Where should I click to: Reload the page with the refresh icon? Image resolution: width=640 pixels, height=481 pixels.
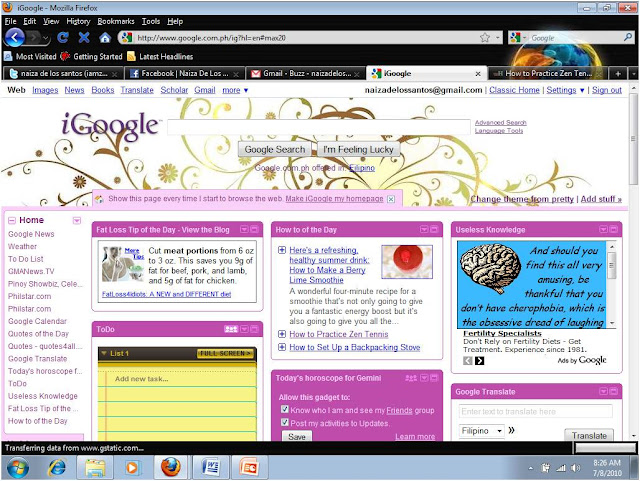(x=63, y=38)
